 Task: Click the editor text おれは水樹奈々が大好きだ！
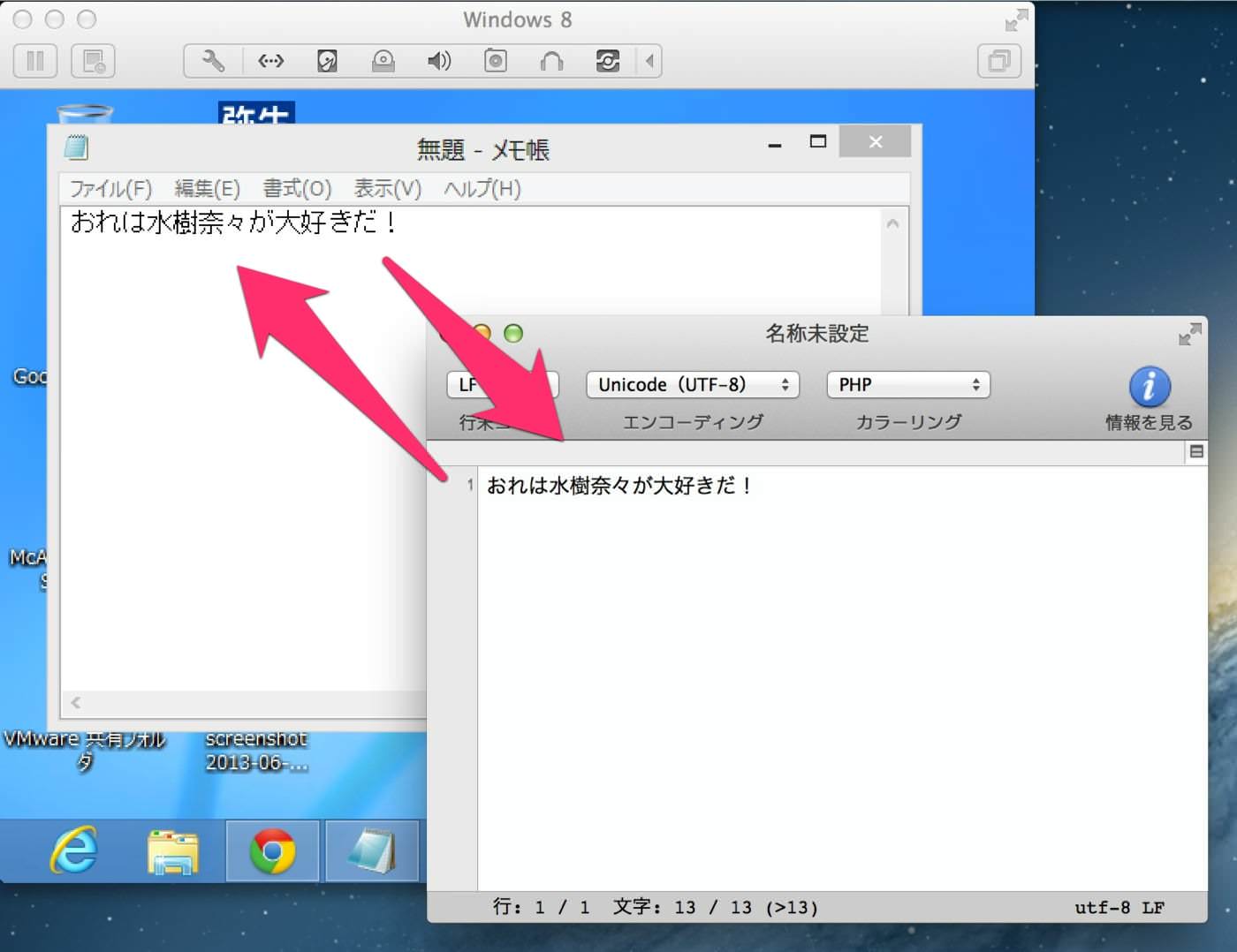tap(619, 486)
